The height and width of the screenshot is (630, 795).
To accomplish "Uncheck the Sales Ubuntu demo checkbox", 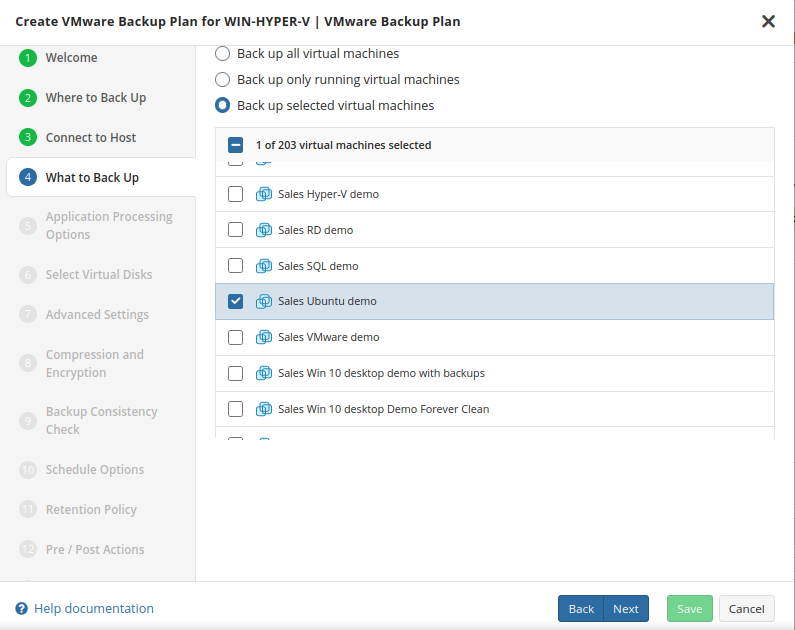I will 235,301.
